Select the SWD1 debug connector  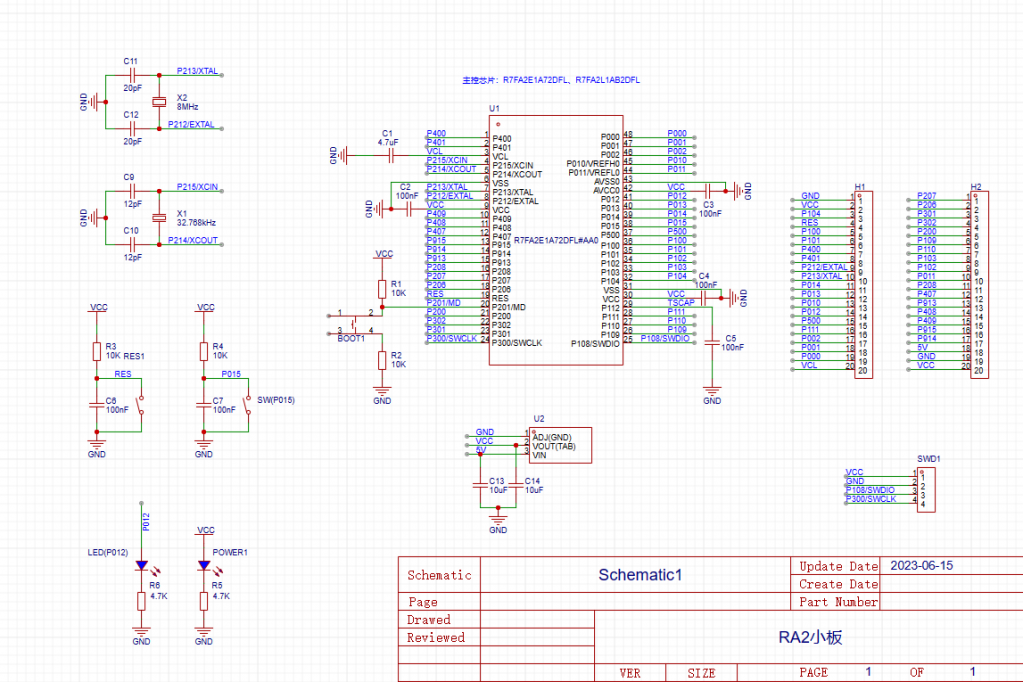(x=926, y=489)
